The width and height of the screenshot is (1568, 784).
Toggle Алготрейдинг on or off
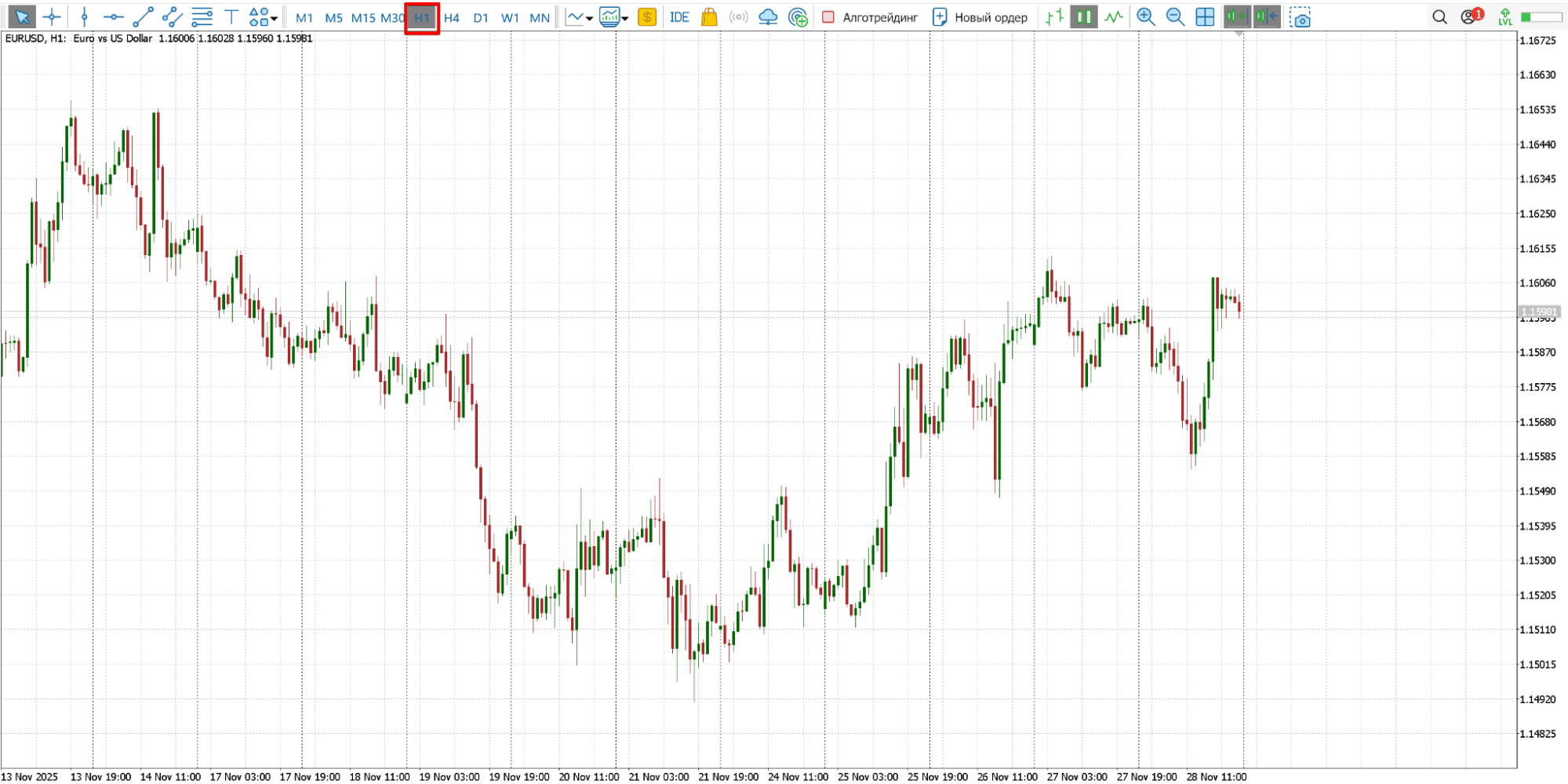click(x=870, y=17)
